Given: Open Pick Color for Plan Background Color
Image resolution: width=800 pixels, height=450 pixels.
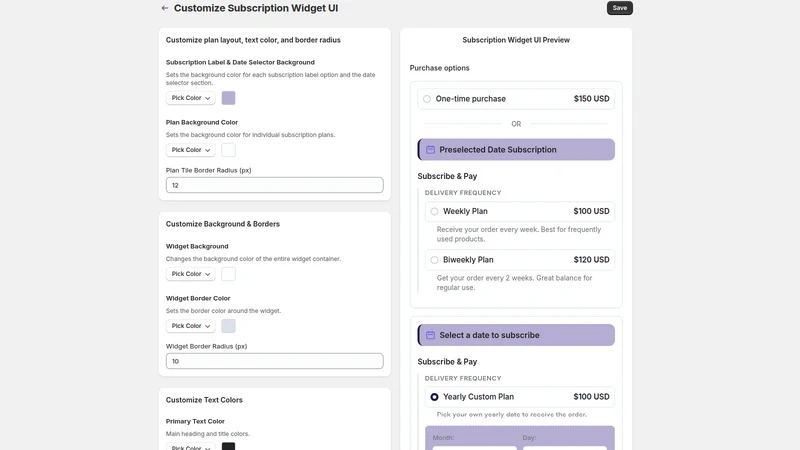Looking at the screenshot, I should [190, 150].
